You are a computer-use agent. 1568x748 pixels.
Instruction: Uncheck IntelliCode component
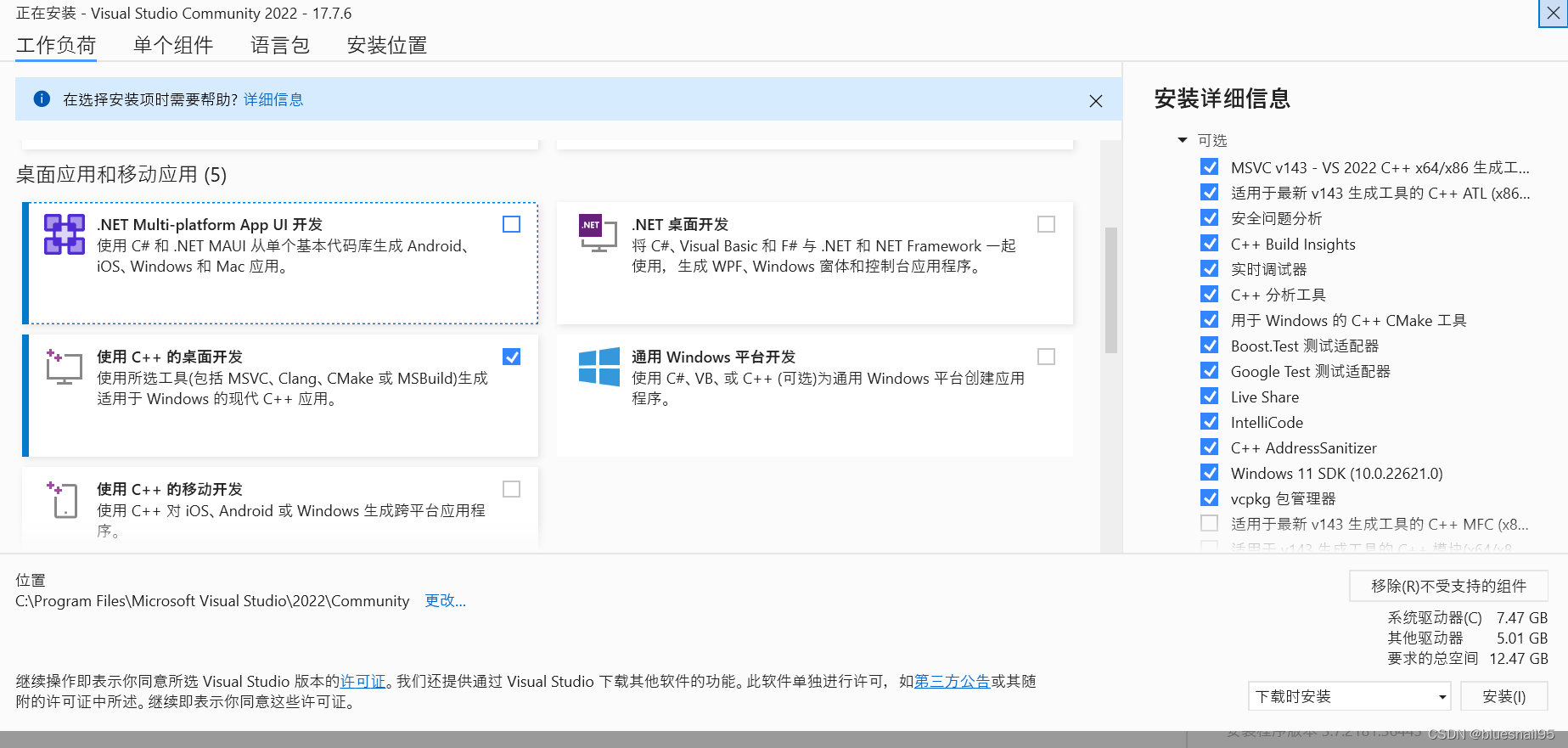pyautogui.click(x=1210, y=421)
